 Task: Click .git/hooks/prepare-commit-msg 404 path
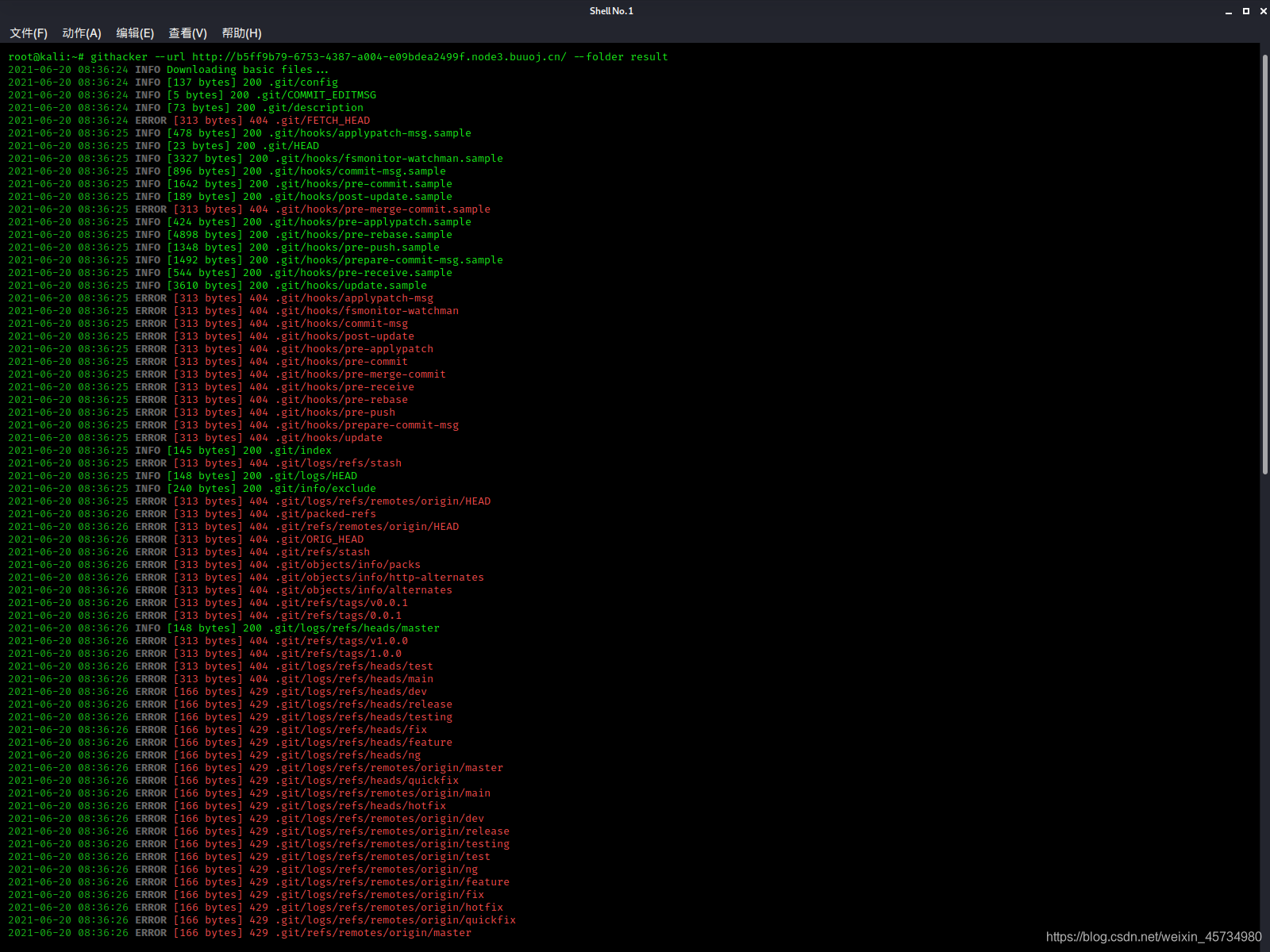click(367, 425)
